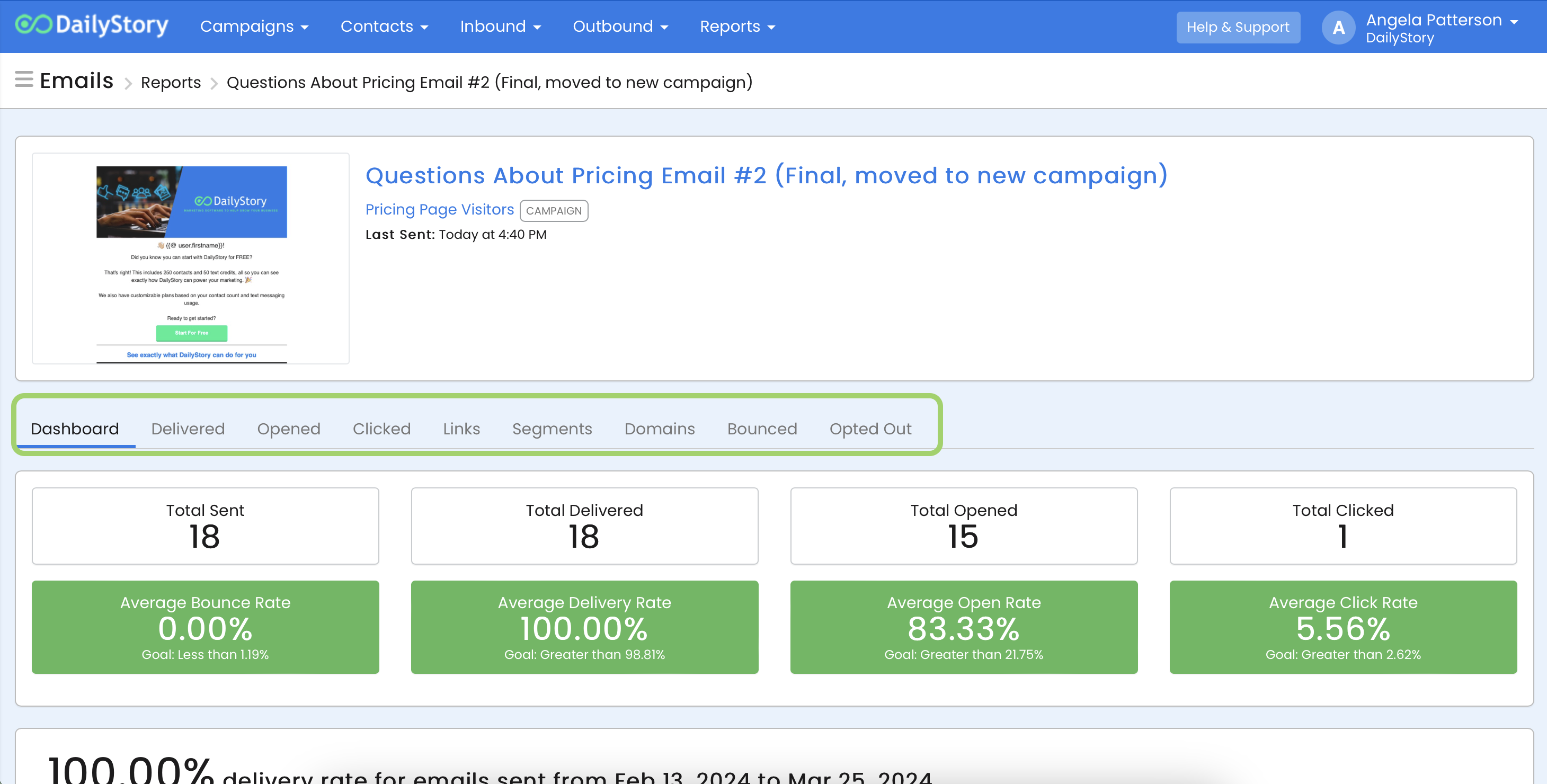Click the Help & Support button

[x=1238, y=27]
